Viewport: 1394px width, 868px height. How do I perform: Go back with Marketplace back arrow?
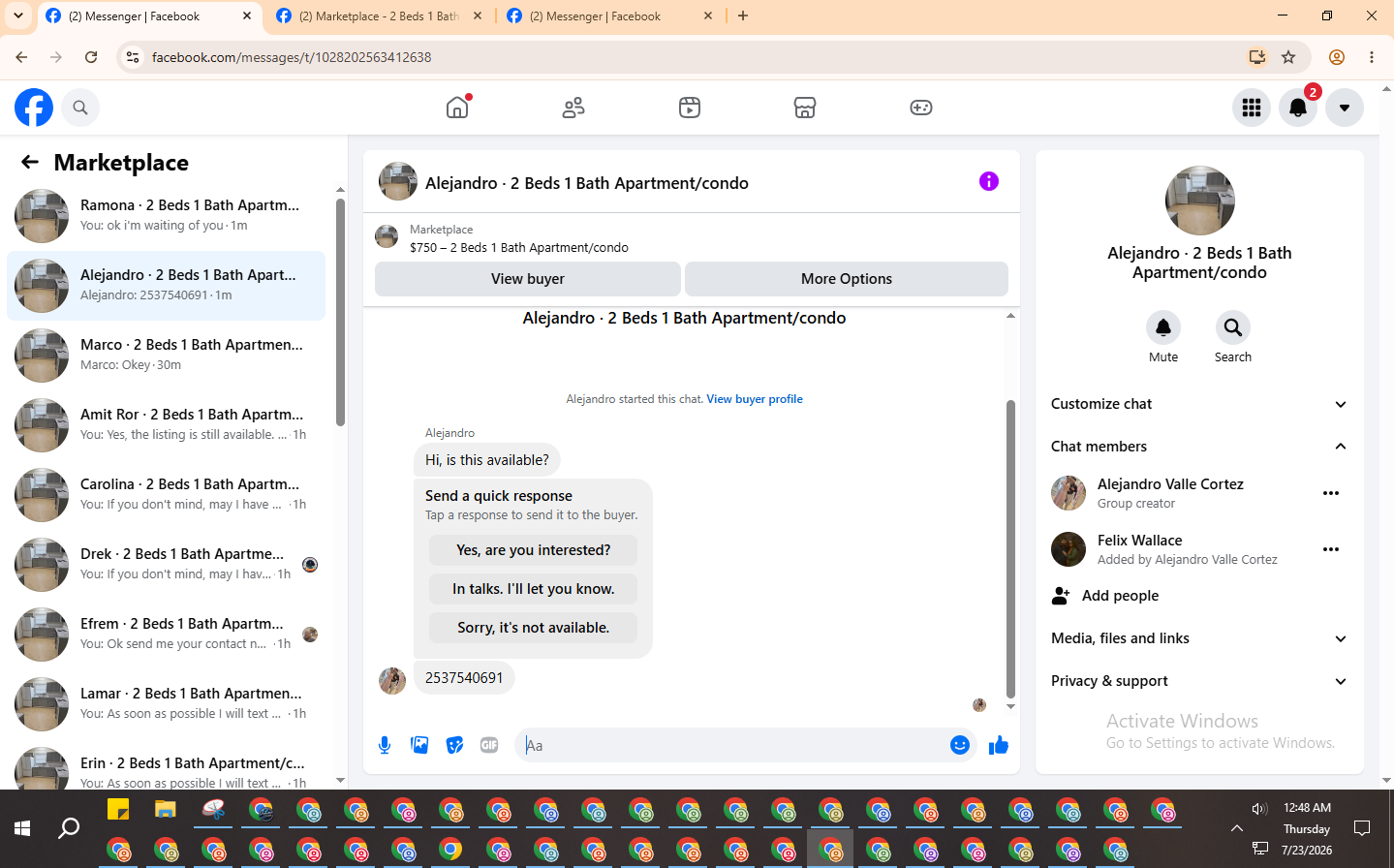pos(30,163)
